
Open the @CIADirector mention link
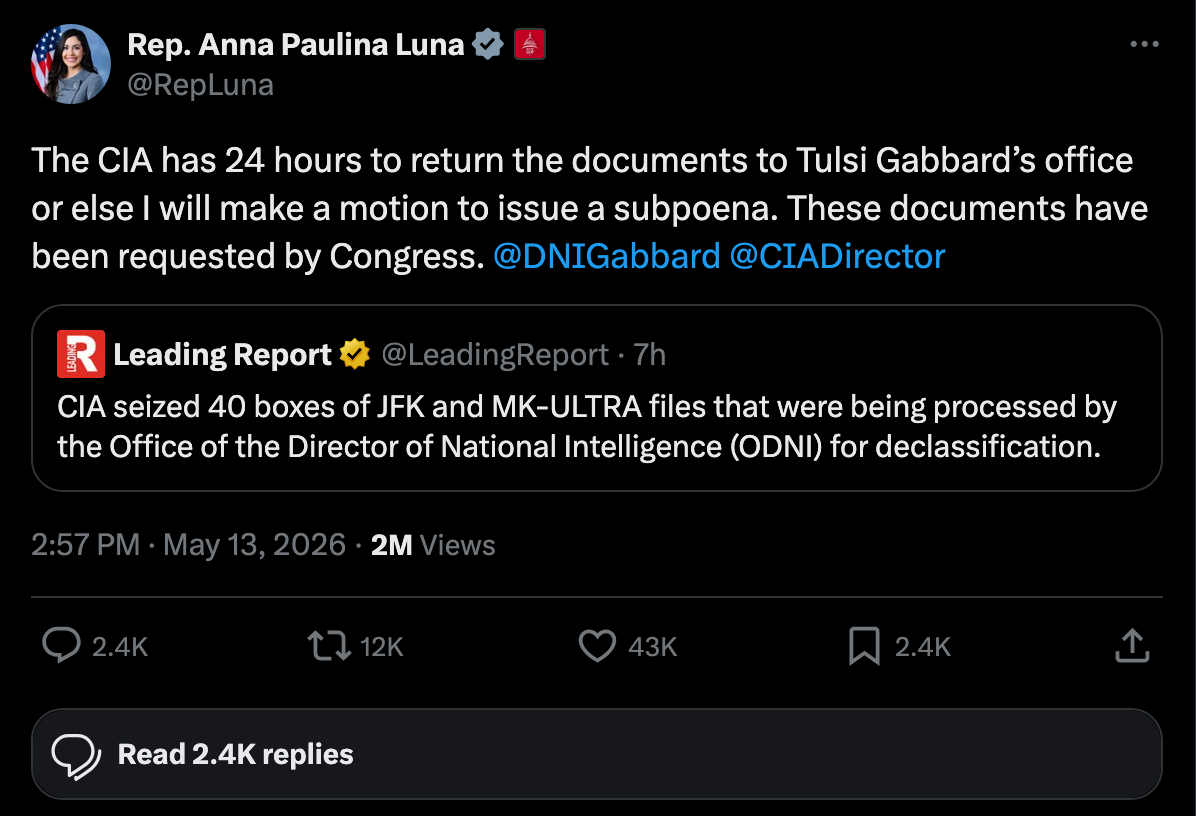pos(838,256)
